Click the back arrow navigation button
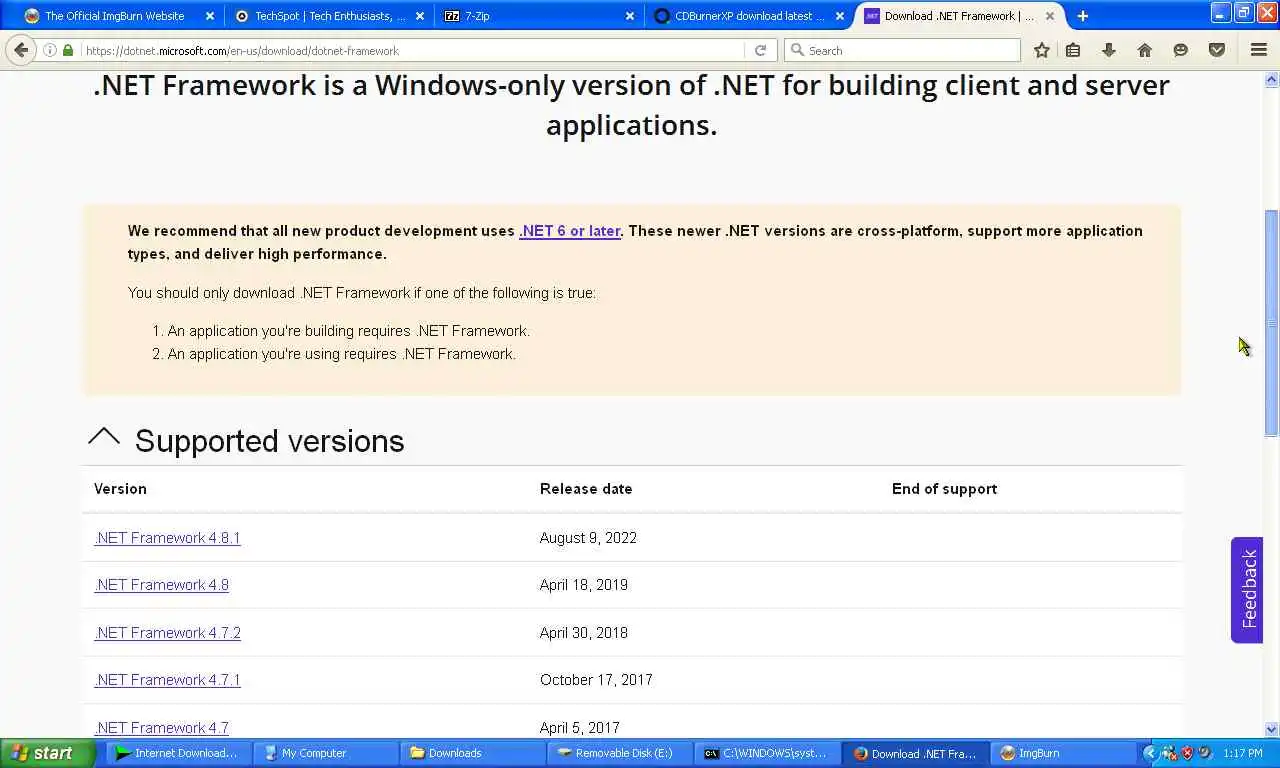The width and height of the screenshot is (1280, 768). pos(21,50)
